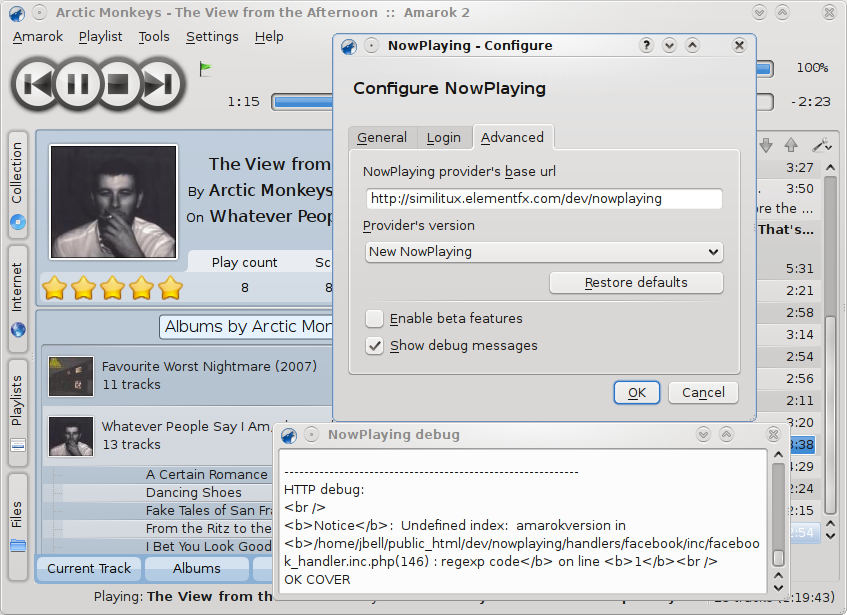
Task: Click the help question mark in Configure dialog
Action: [x=646, y=45]
